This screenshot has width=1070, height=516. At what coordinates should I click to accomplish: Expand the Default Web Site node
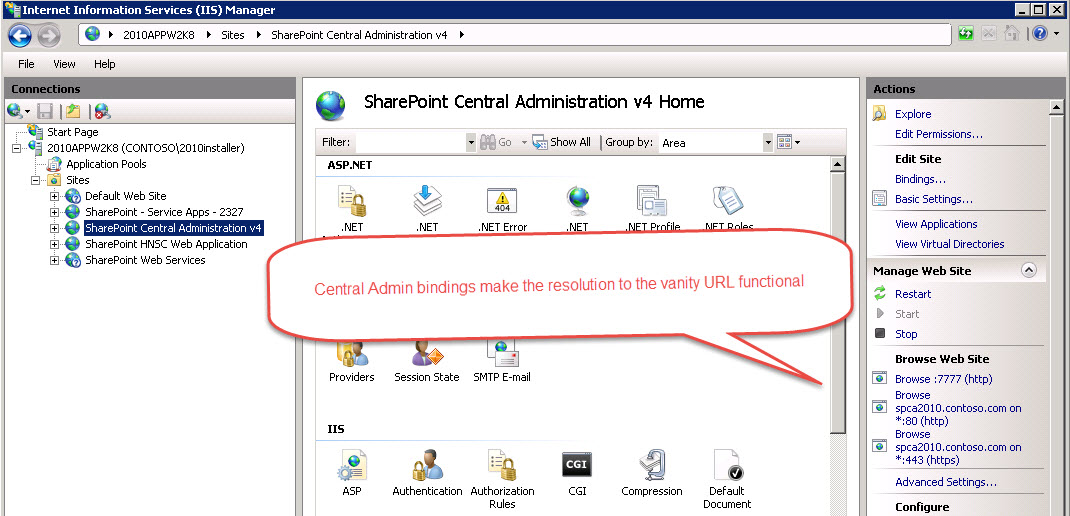point(55,196)
